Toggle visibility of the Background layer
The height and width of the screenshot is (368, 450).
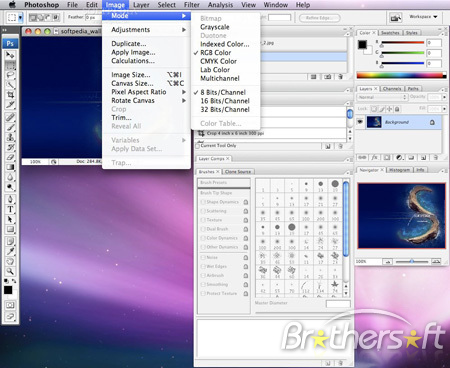click(360, 122)
